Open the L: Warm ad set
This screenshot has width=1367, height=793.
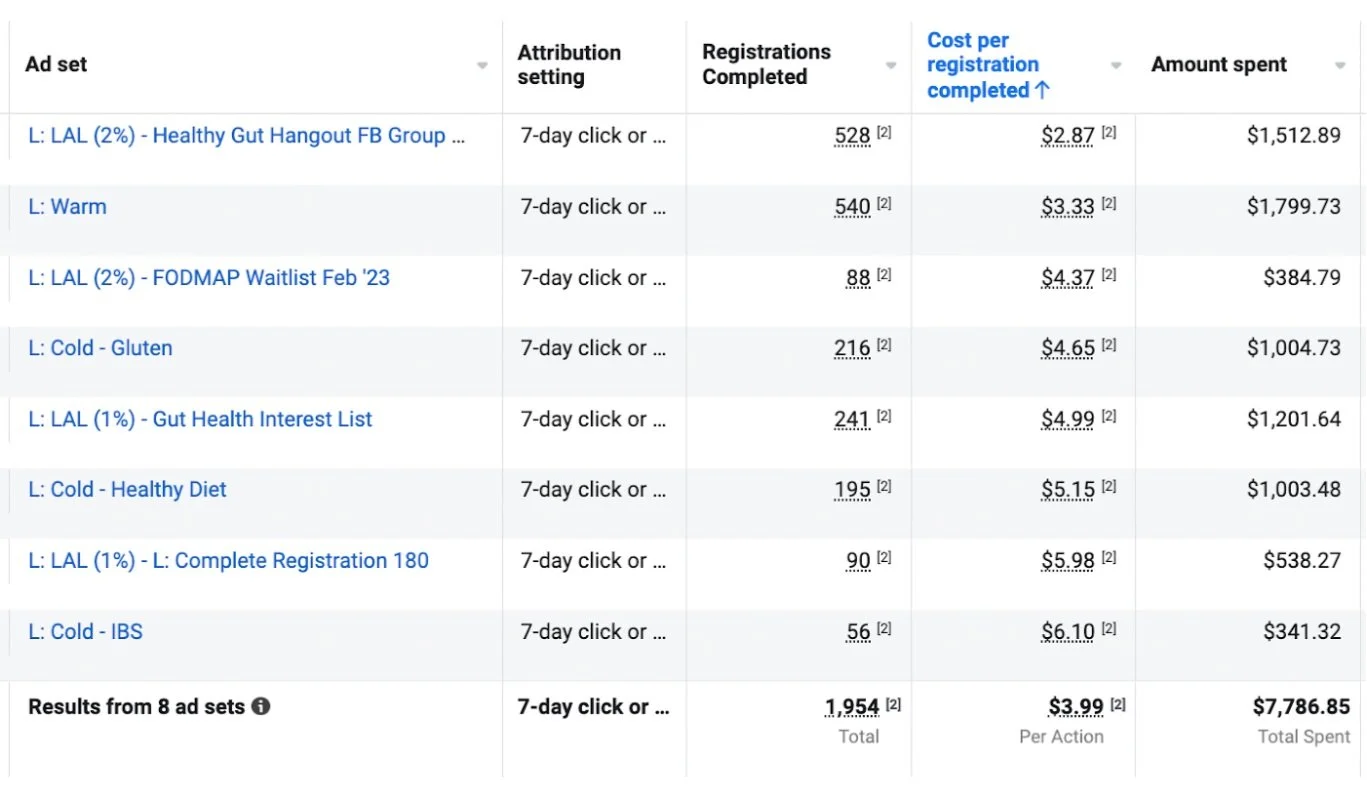[67, 207]
